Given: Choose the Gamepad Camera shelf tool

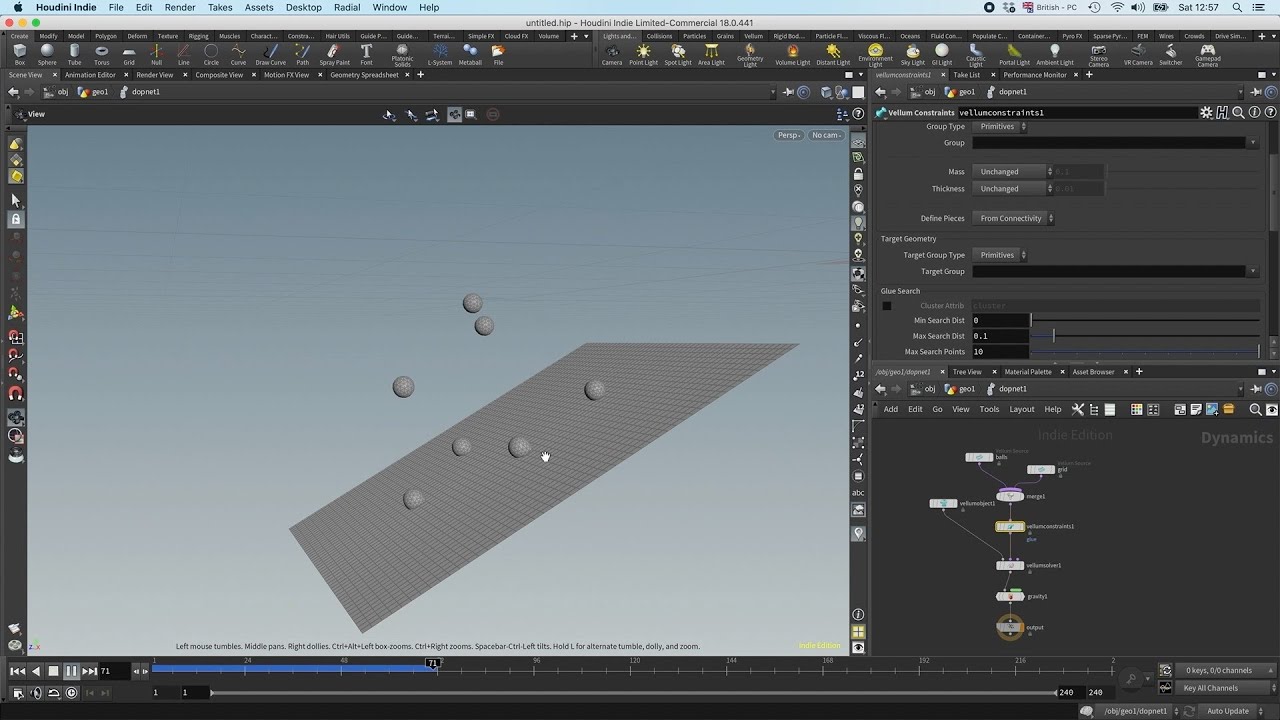Looking at the screenshot, I should (x=1208, y=55).
